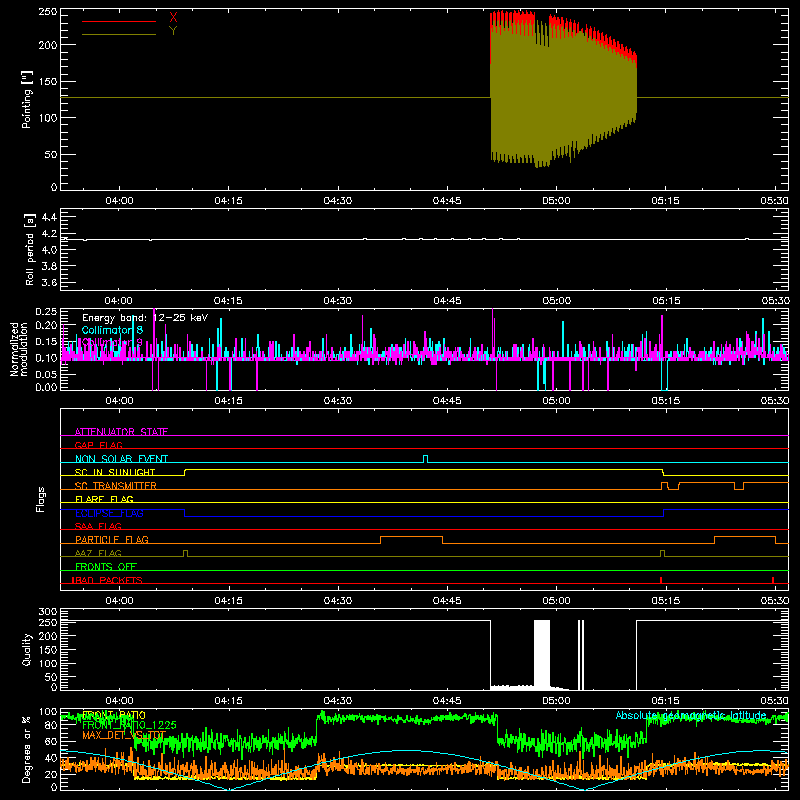Screen dimensions: 800x800
Task: Select the Pointing [''] axis label
Action: (27, 99)
